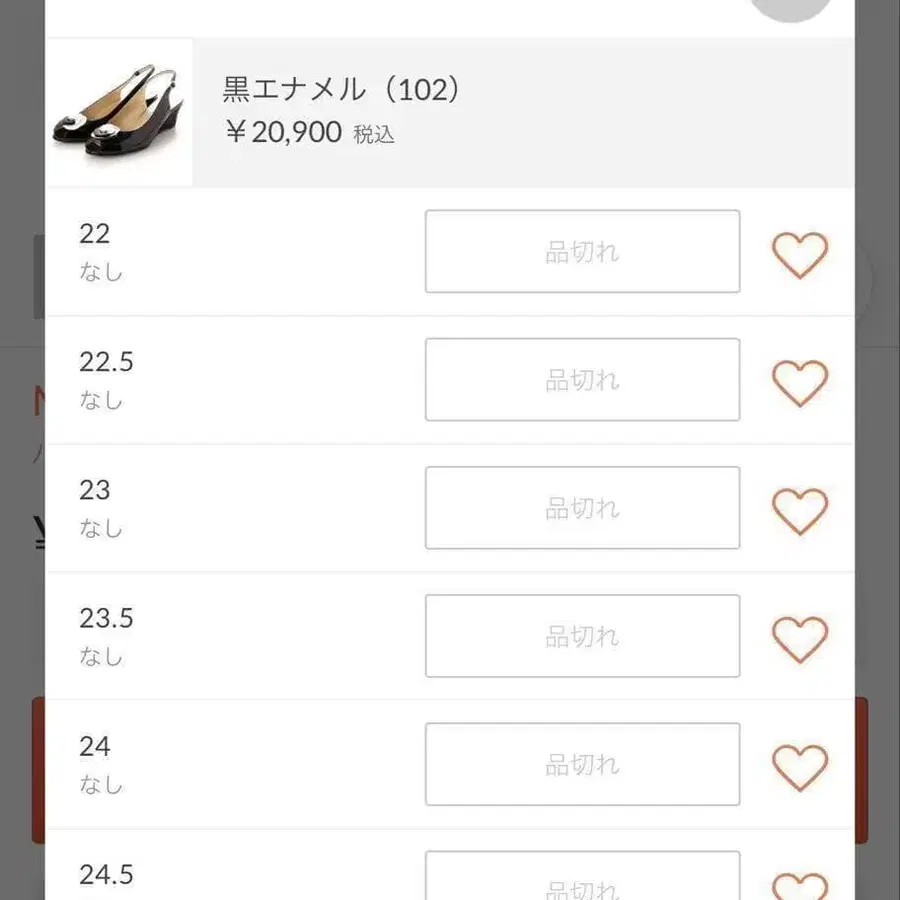Add size 23 to favorites
This screenshot has width=900, height=900.
(800, 511)
